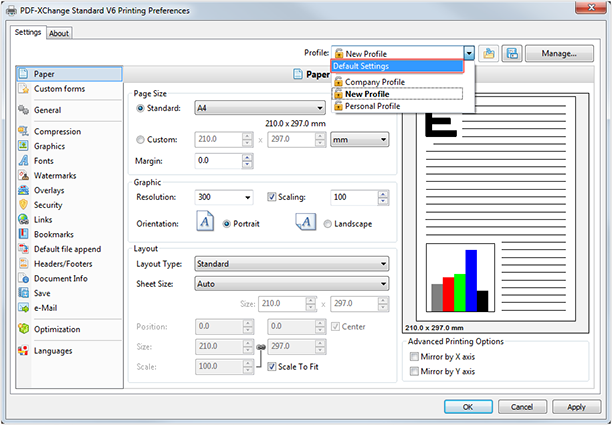
Task: Select New Profile entry in dropdown list
Action: pyautogui.click(x=397, y=94)
